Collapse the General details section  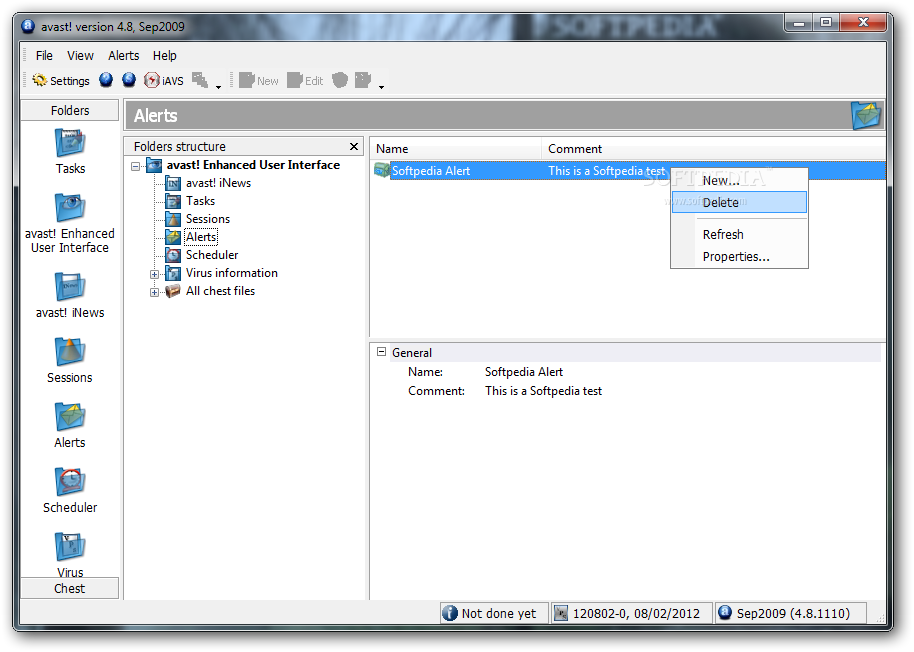[x=382, y=352]
